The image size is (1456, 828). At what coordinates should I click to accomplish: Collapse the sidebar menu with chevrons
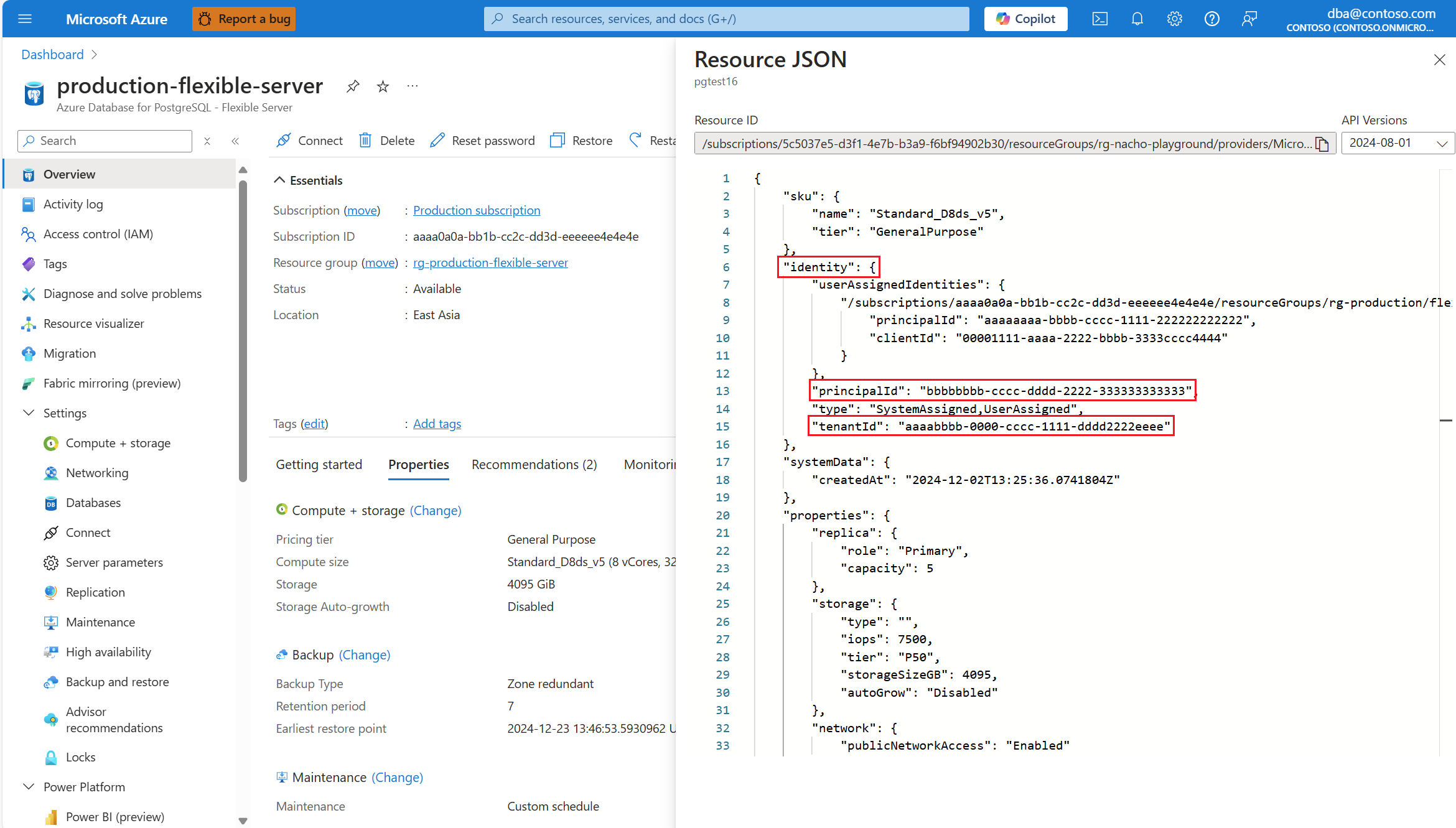(235, 141)
